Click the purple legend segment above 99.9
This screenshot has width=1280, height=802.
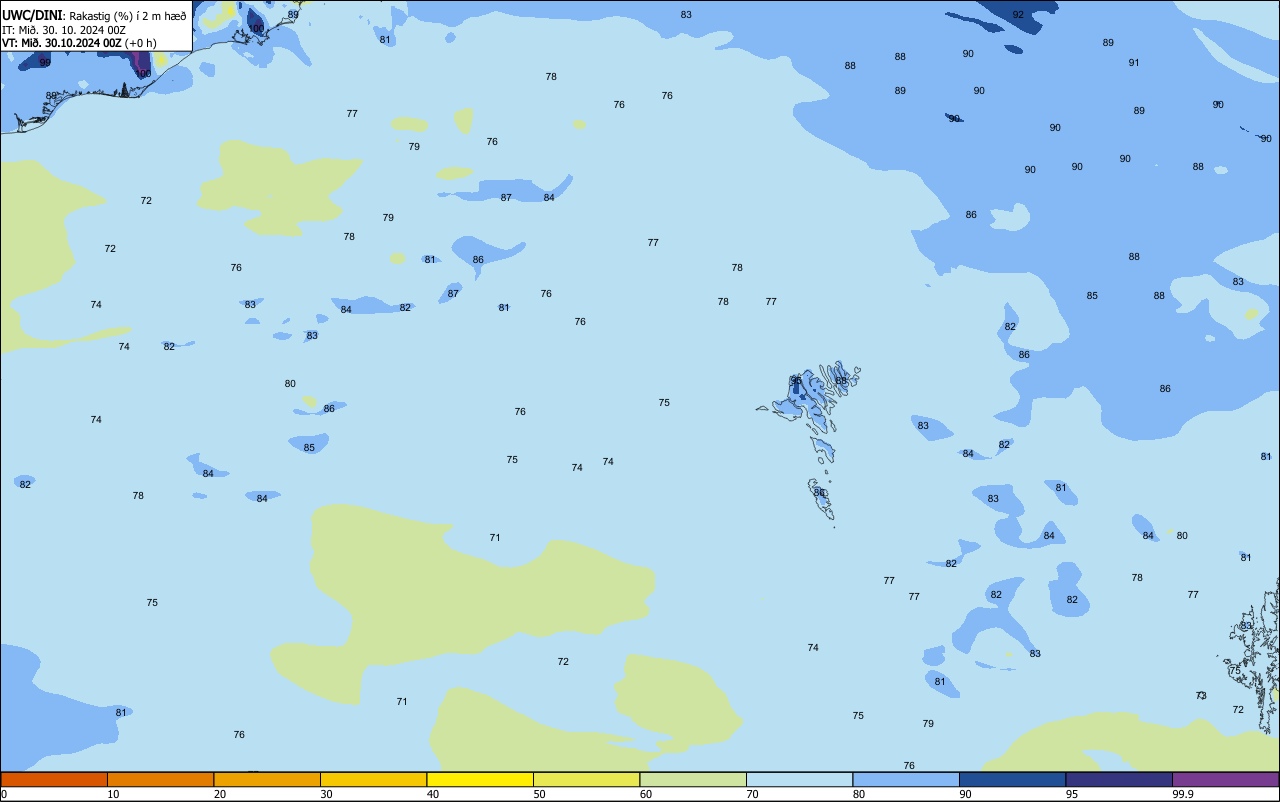pos(1226,779)
